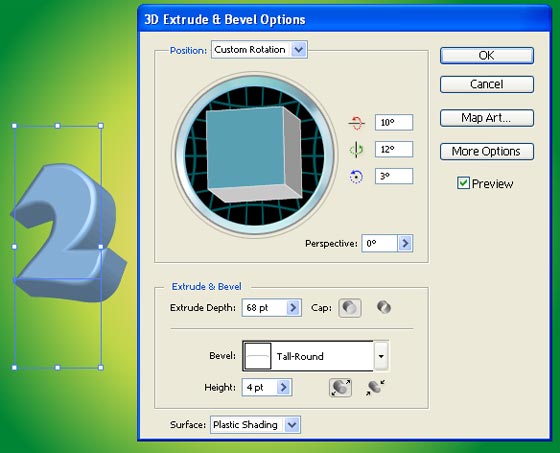This screenshot has height=453, width=560.
Task: Open the Surface Plastic Shading dropdown
Action: pyautogui.click(x=292, y=425)
